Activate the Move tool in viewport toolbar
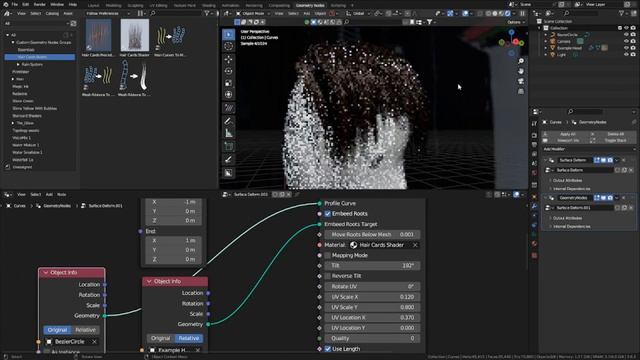This screenshot has width=640, height=360. click(229, 60)
